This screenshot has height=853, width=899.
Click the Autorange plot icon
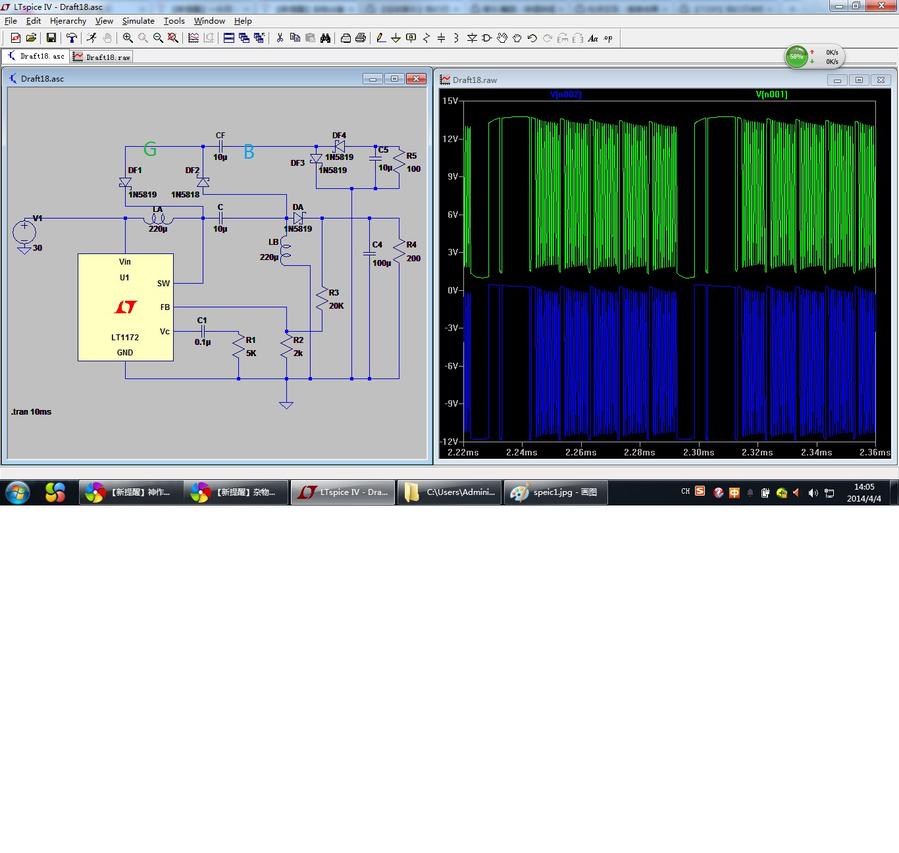pos(193,38)
